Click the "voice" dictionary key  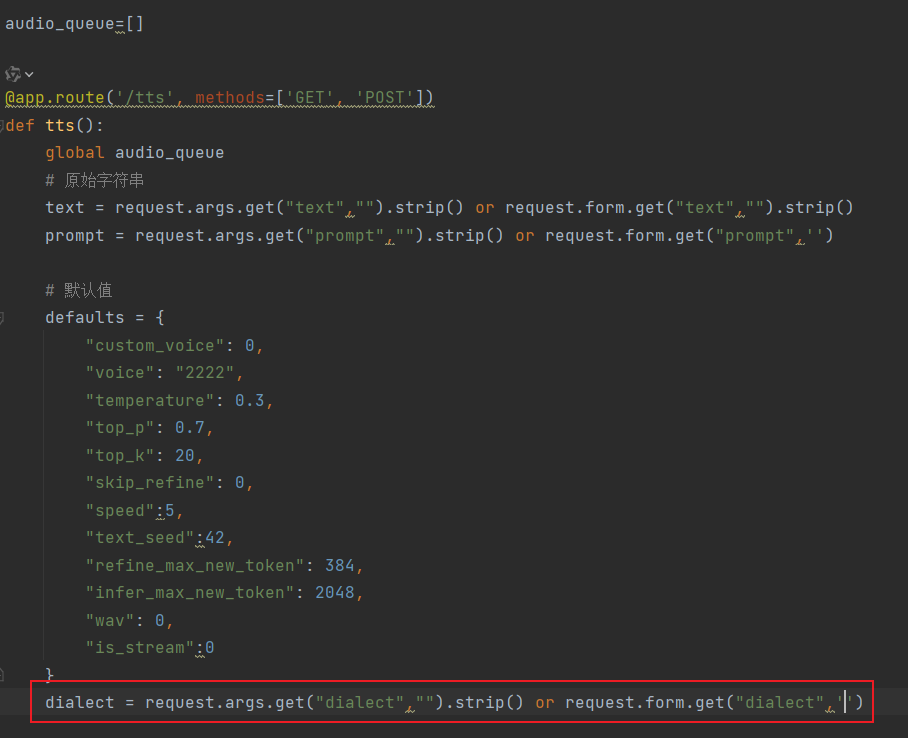[x=120, y=372]
